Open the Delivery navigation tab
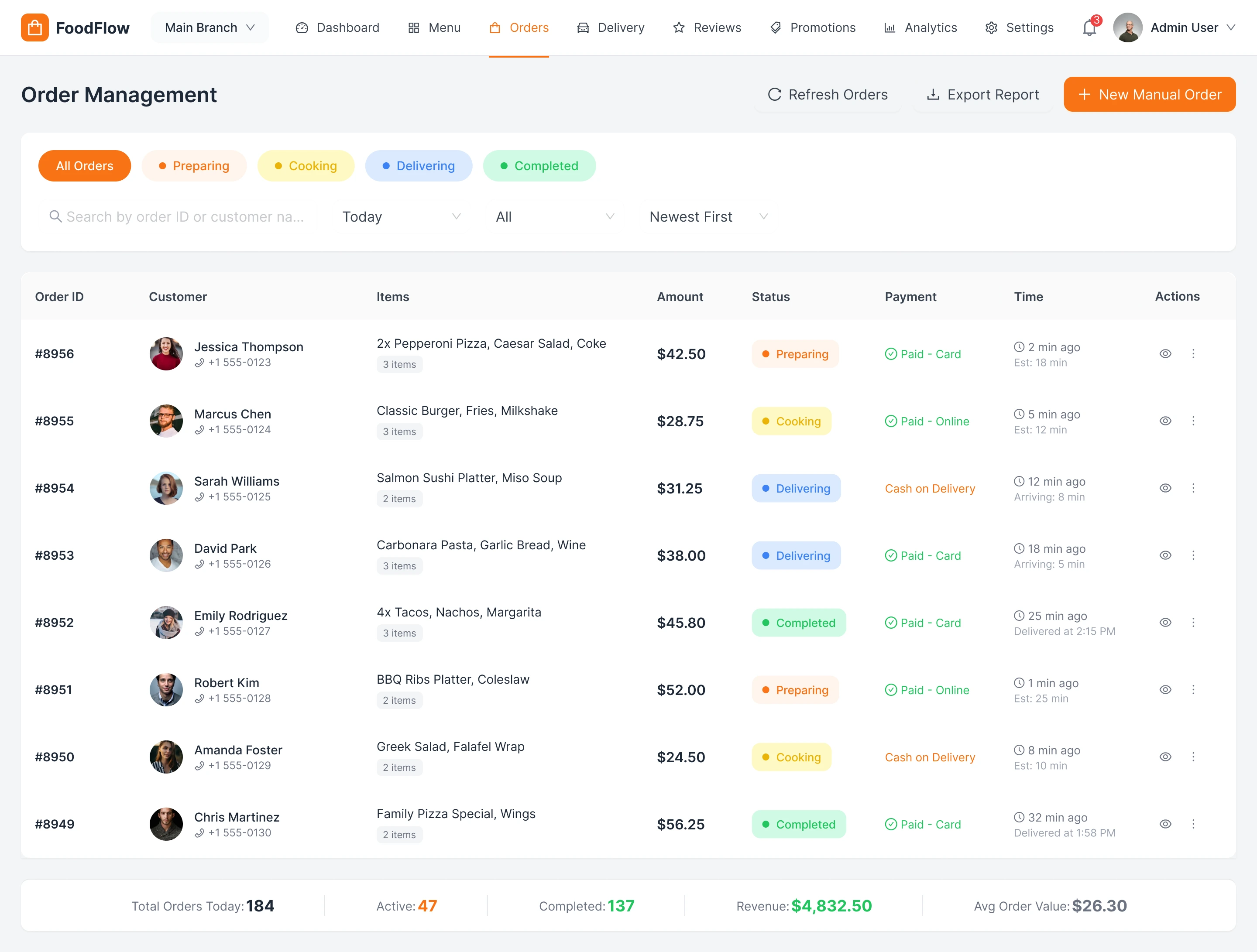The height and width of the screenshot is (952, 1257). point(610,28)
